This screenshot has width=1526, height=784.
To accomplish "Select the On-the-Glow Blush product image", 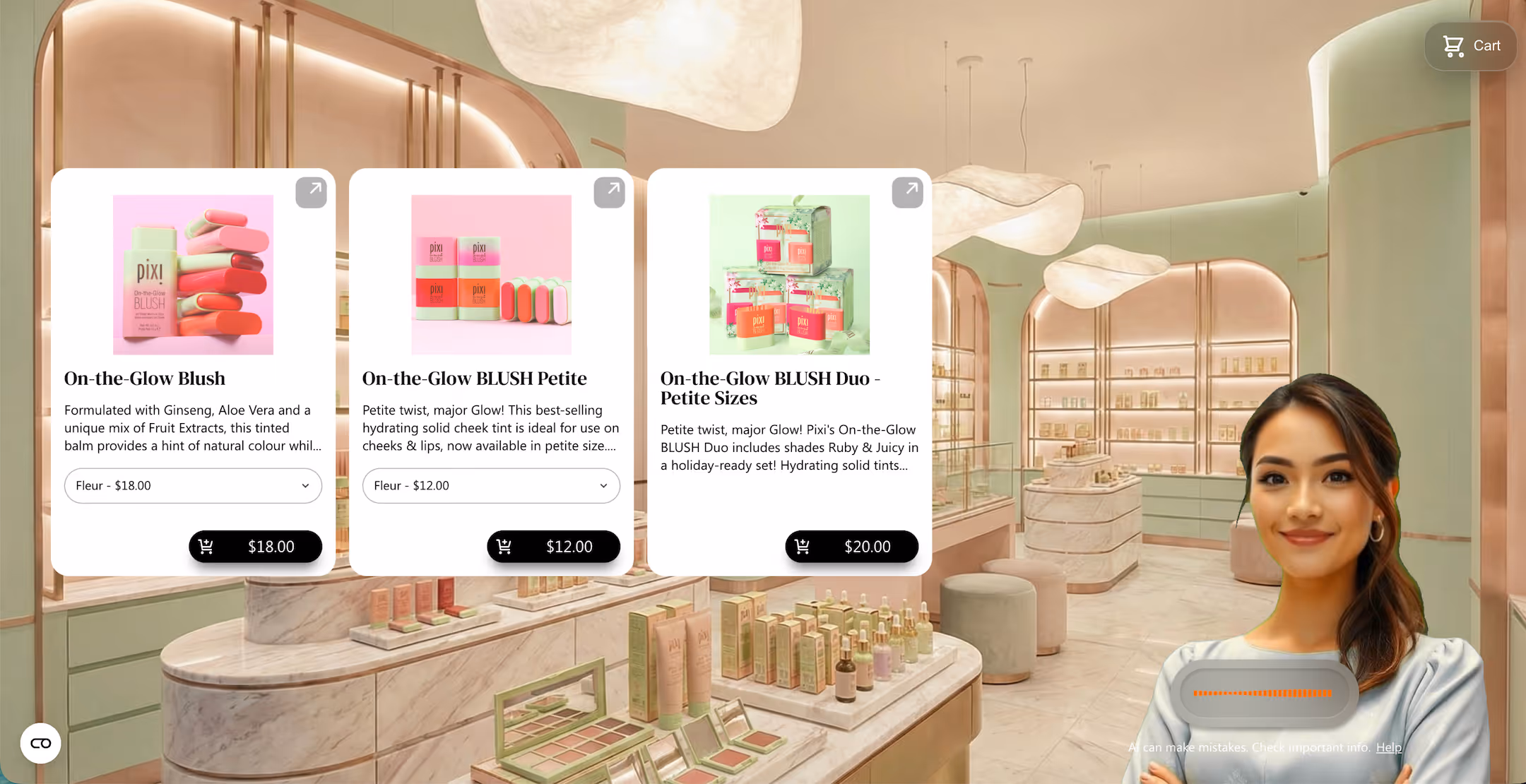I will (193, 275).
